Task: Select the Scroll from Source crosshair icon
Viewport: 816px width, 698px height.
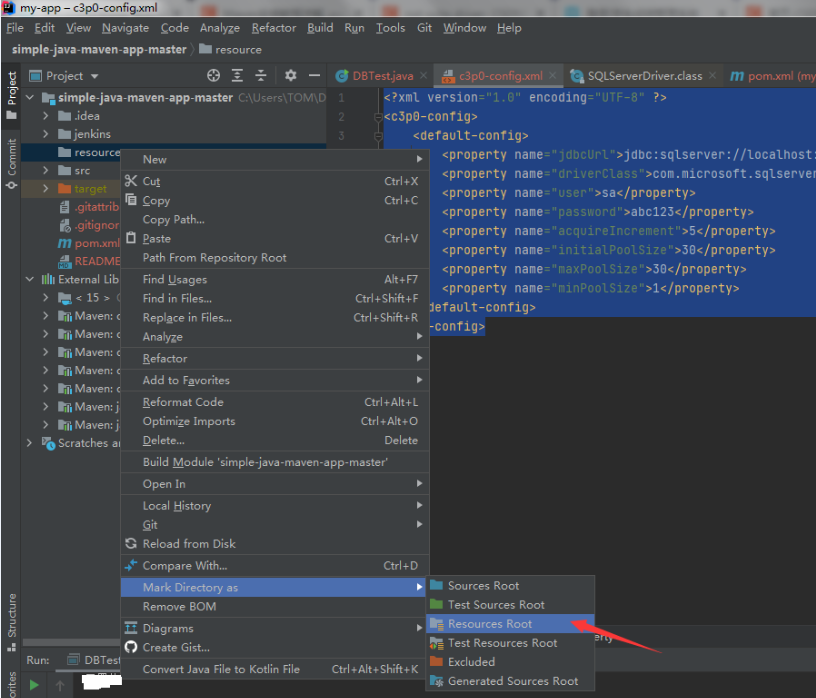Action: coord(214,75)
